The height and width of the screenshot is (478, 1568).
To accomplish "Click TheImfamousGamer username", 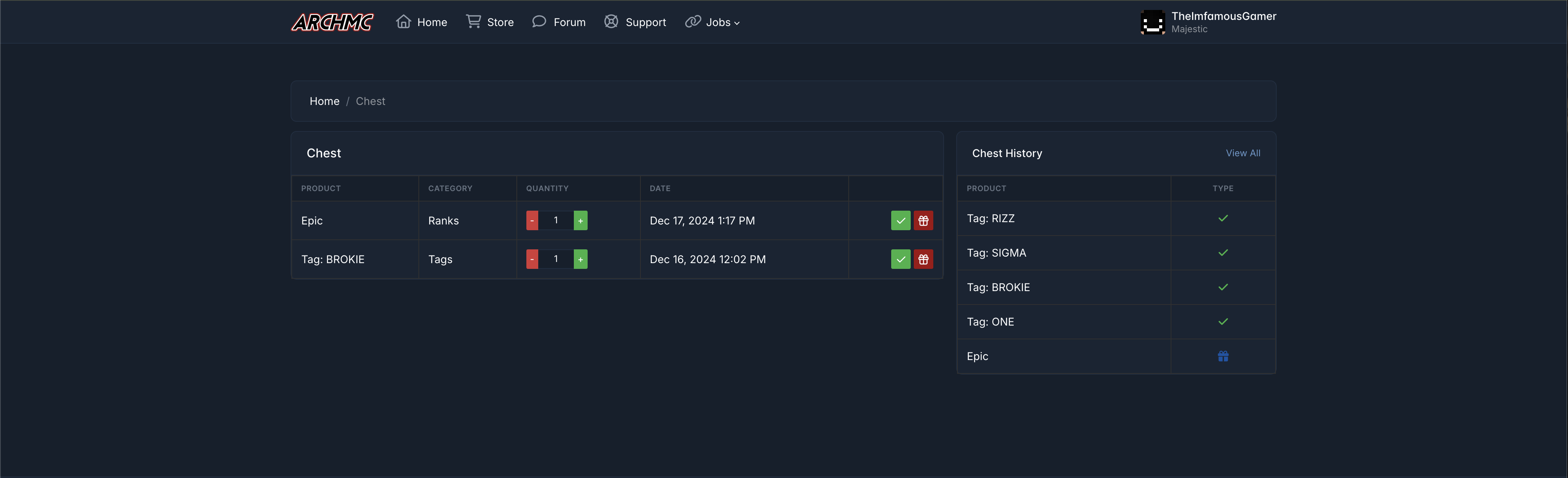I will [x=1223, y=16].
